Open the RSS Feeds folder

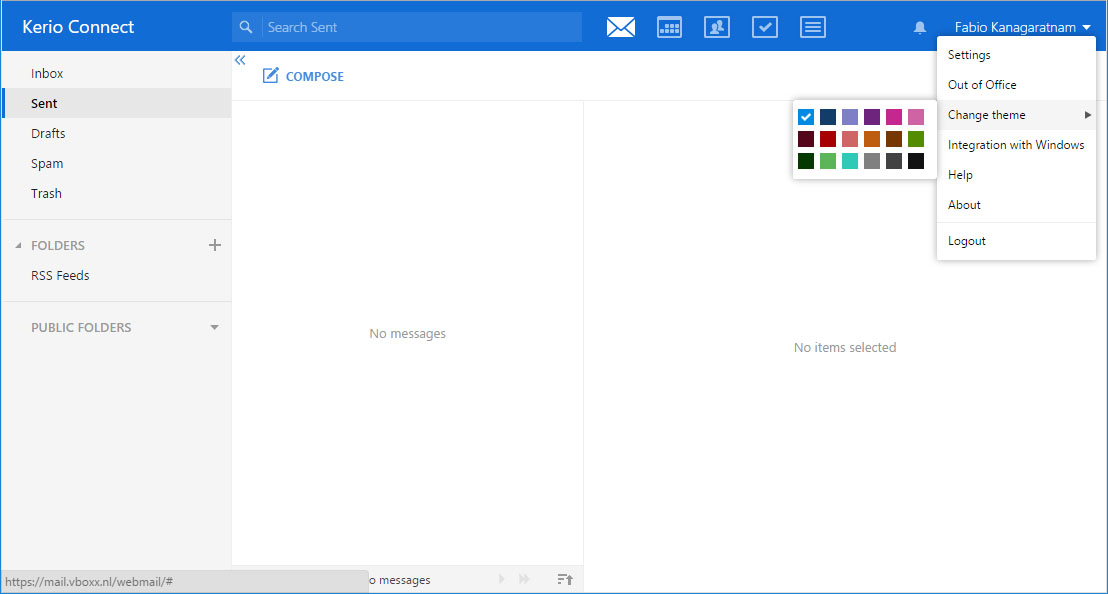pos(117,275)
